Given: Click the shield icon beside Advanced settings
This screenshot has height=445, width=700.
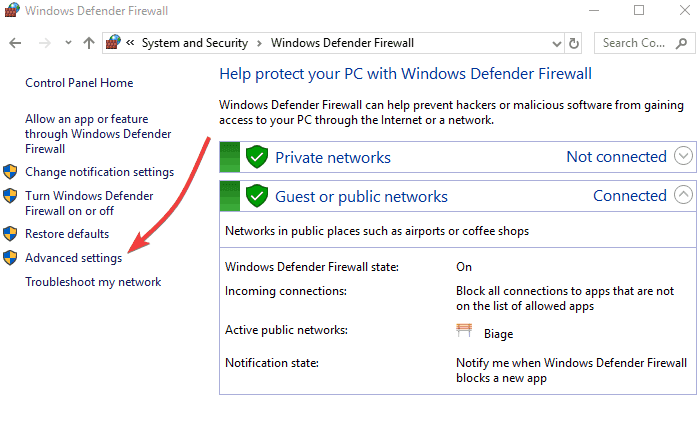Looking at the screenshot, I should (11, 258).
